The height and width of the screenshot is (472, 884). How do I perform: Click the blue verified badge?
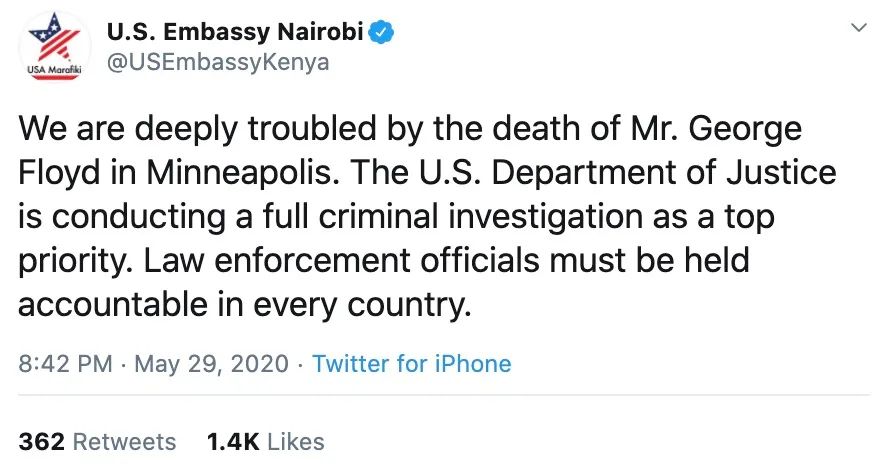pos(382,32)
